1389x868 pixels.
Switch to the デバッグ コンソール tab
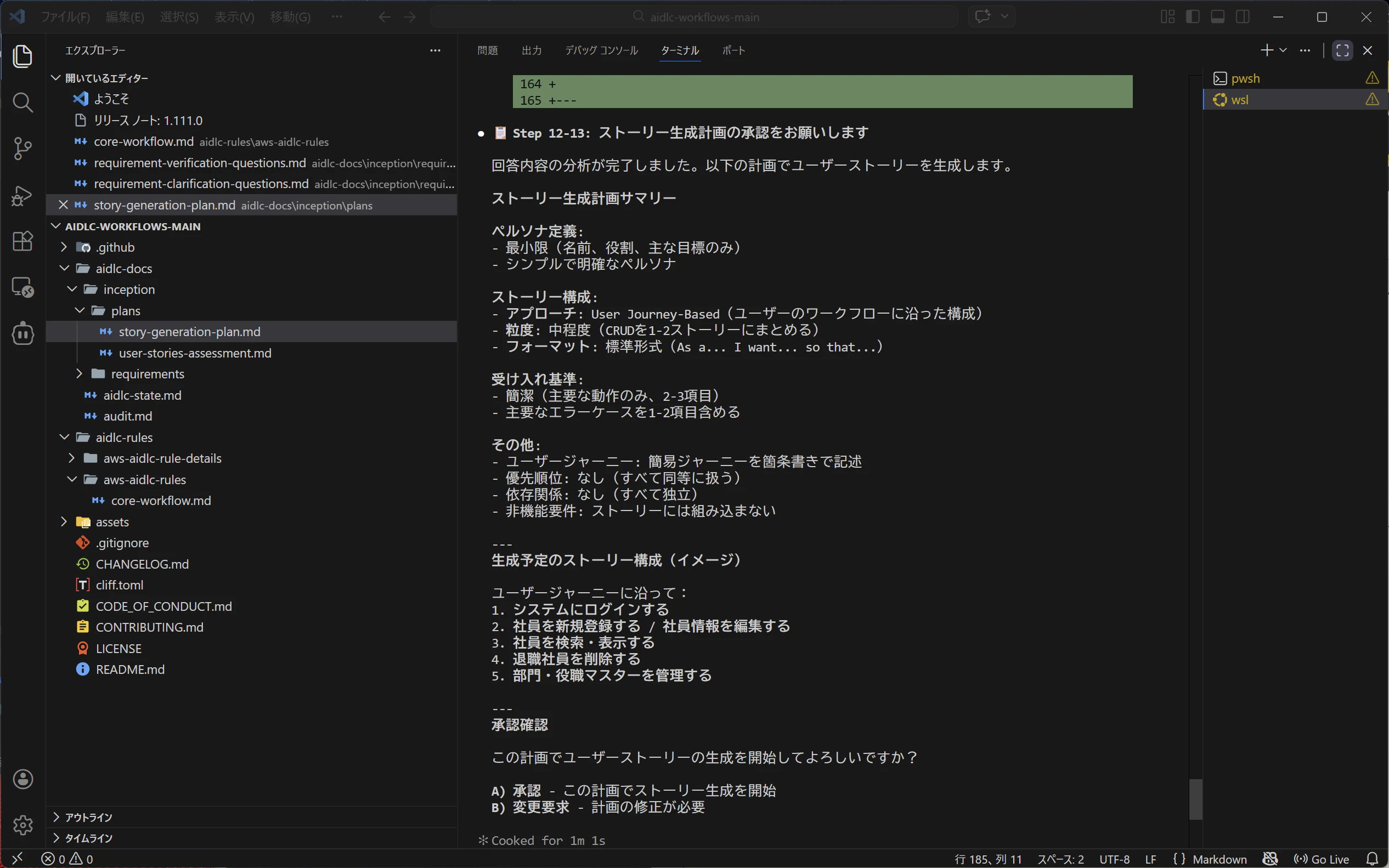pos(601,50)
